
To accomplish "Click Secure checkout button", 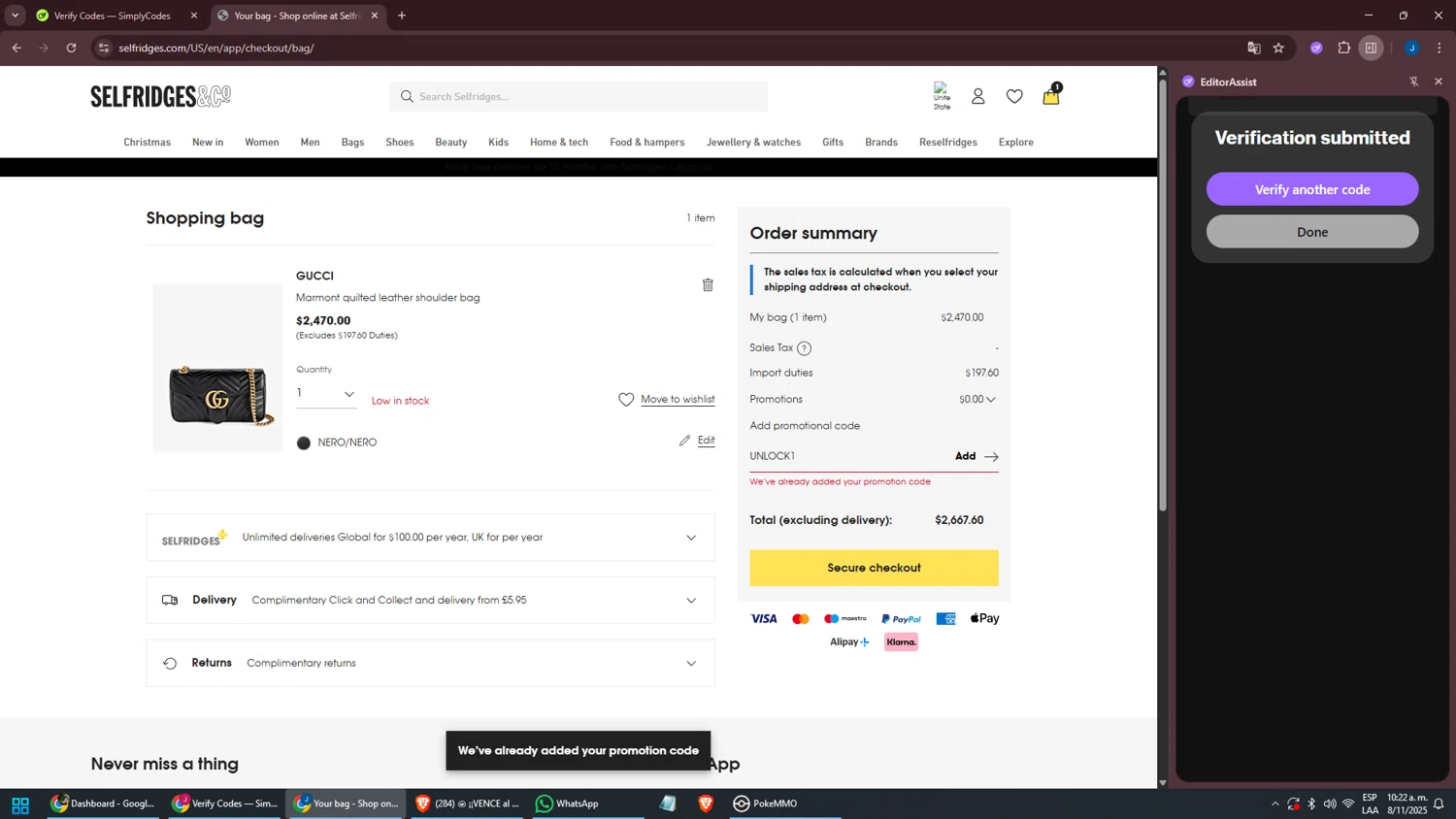I will click(x=874, y=568).
